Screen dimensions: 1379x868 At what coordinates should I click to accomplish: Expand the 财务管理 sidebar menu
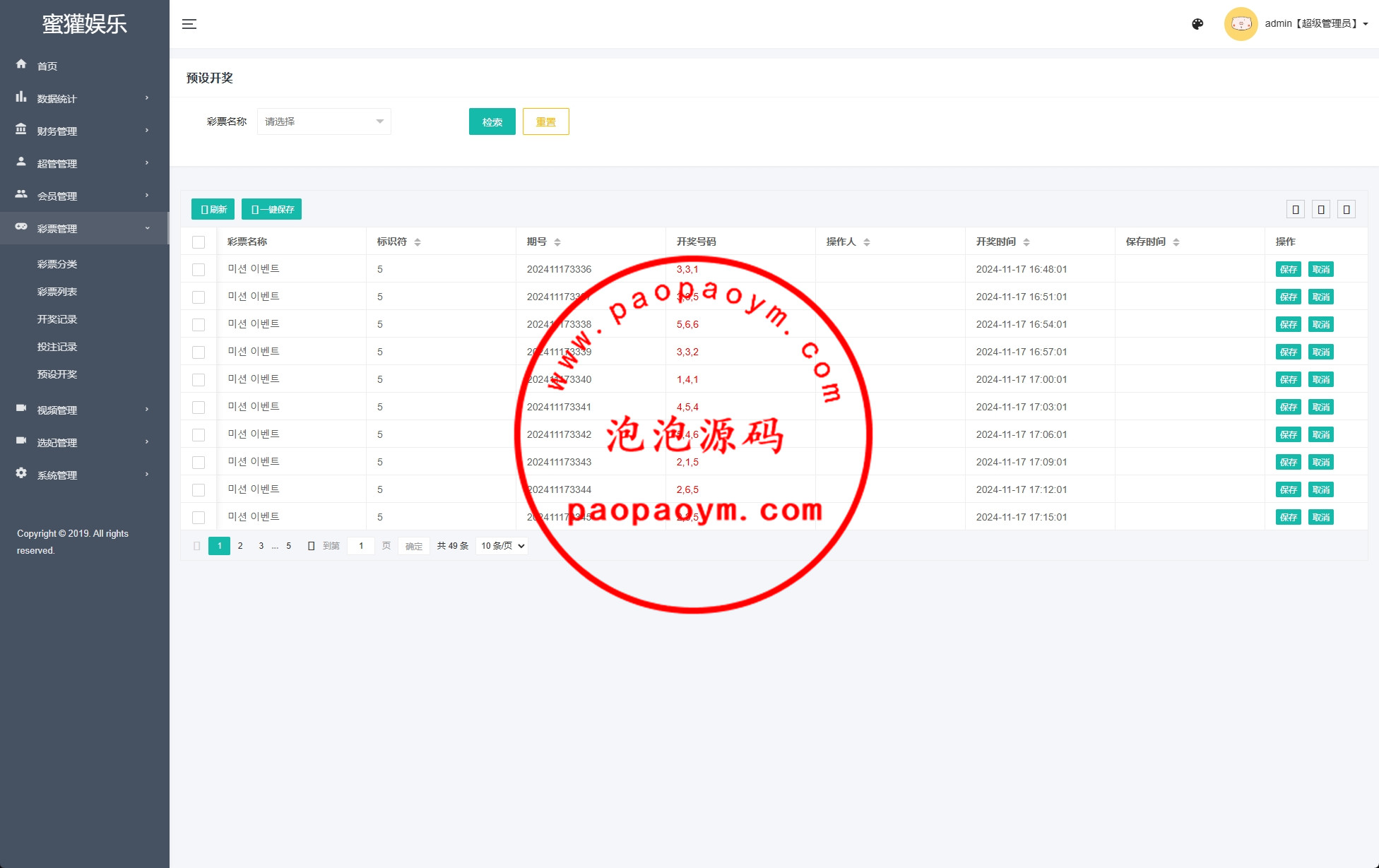click(85, 131)
